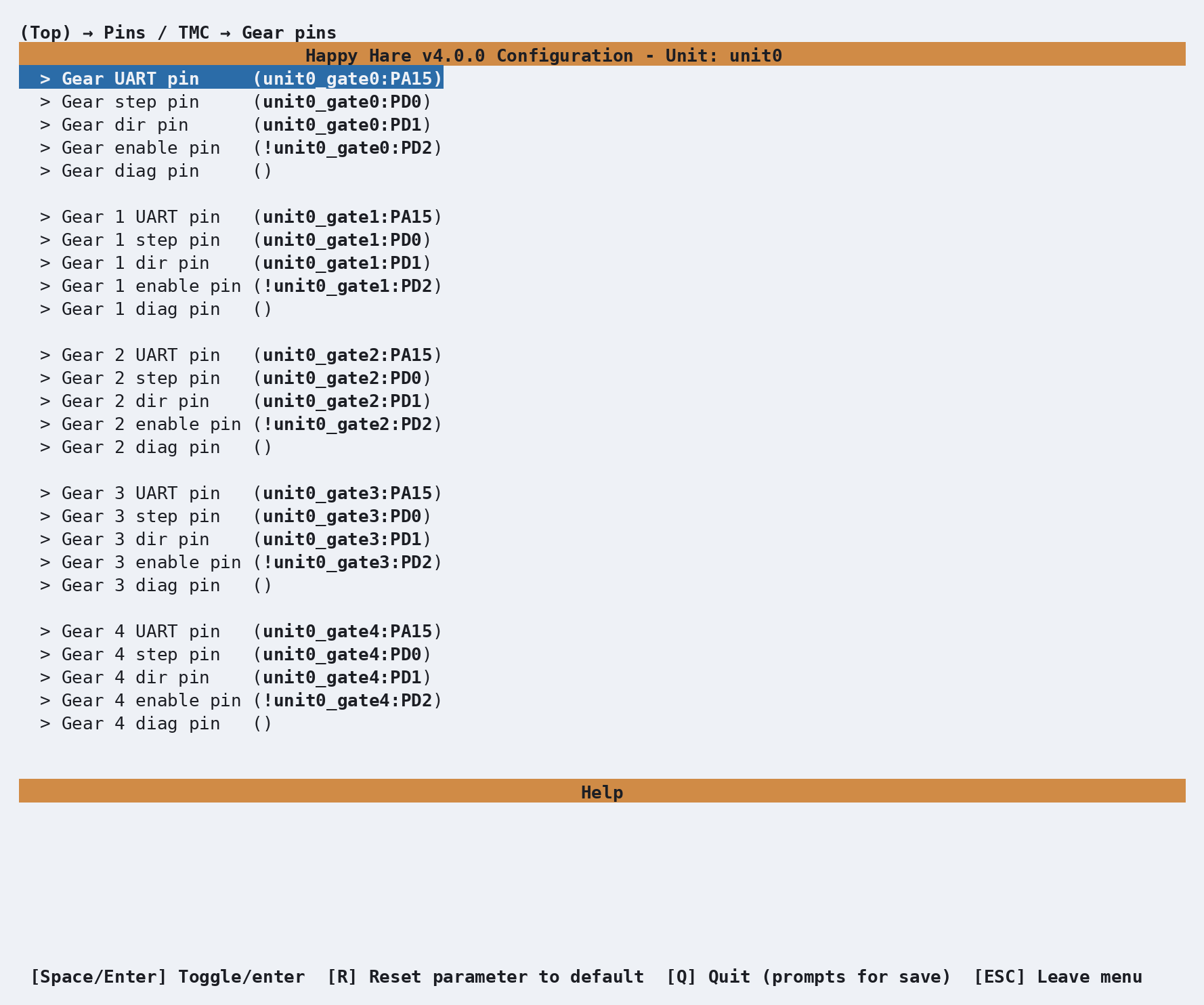Select the Gear 4 diag pin entry
This screenshot has width=1204, height=1005.
156,723
